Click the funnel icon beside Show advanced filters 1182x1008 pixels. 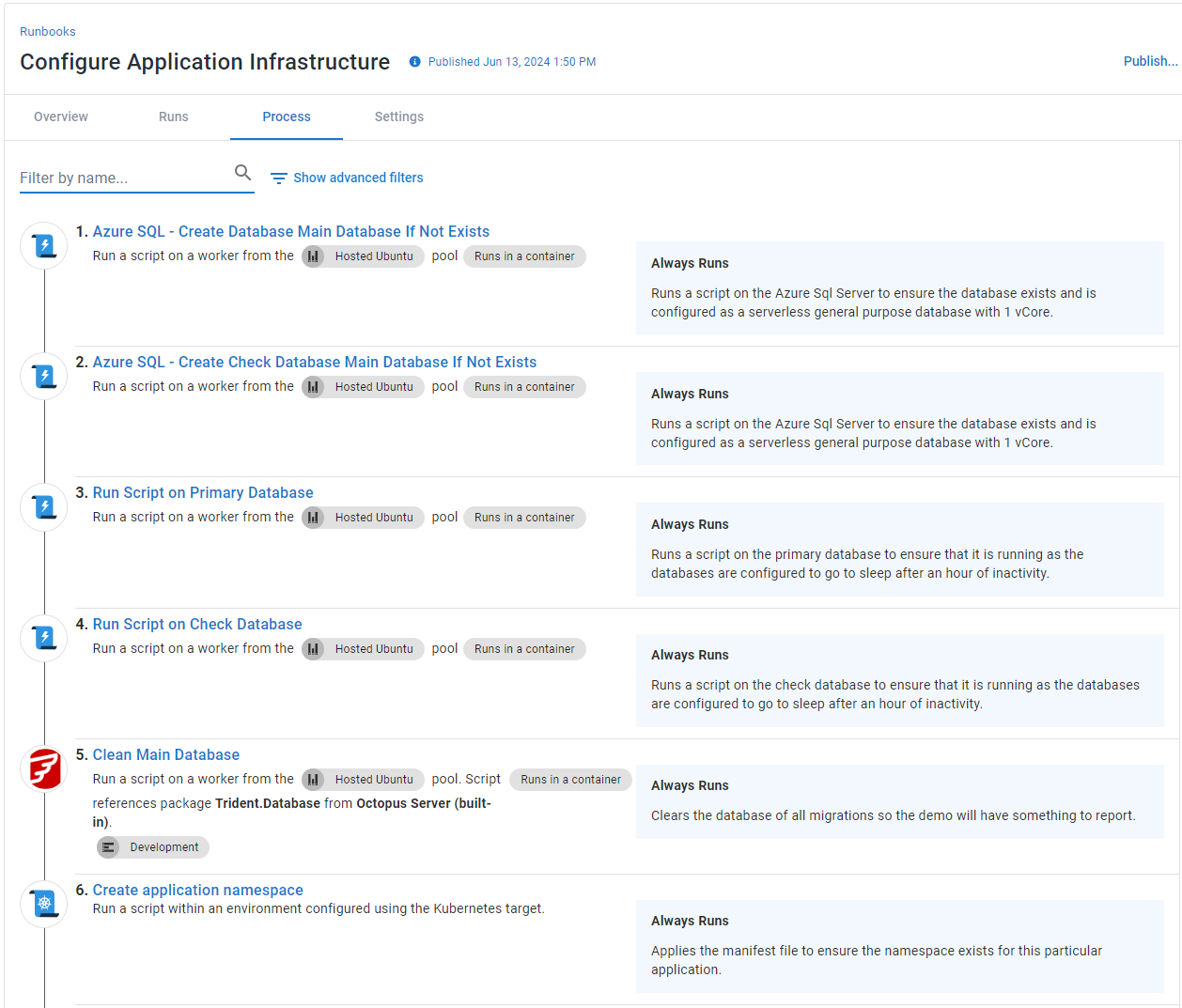[278, 178]
